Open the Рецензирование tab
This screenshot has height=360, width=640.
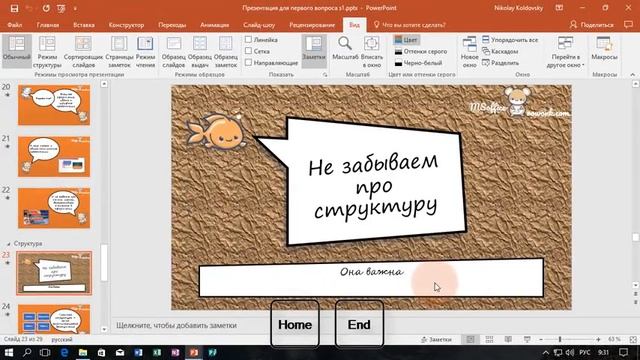(x=312, y=25)
